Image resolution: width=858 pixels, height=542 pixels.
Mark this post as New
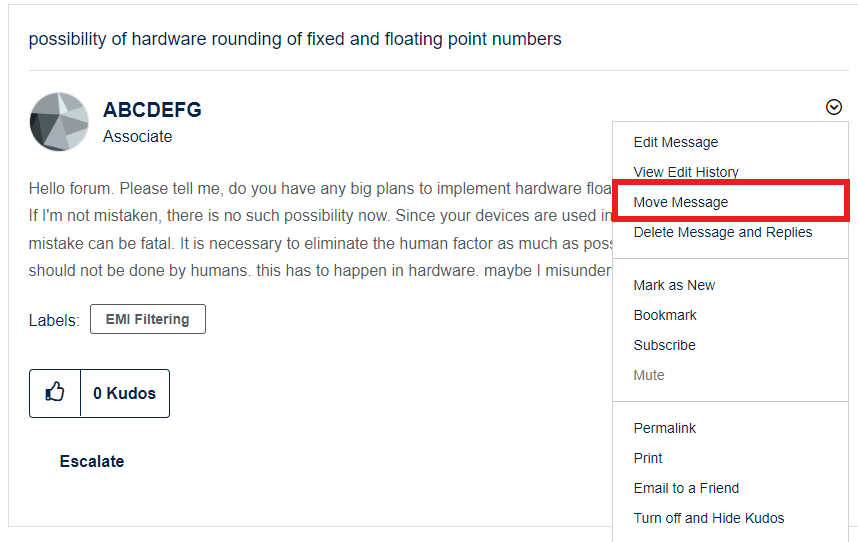click(x=674, y=285)
